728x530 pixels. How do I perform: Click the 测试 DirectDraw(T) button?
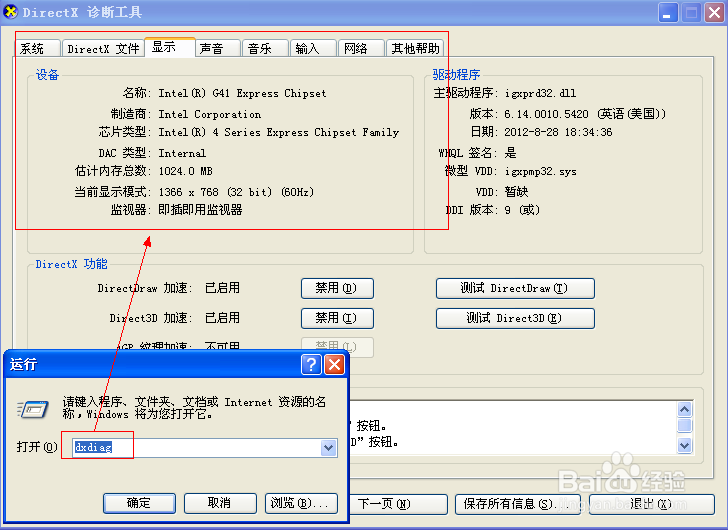515,288
